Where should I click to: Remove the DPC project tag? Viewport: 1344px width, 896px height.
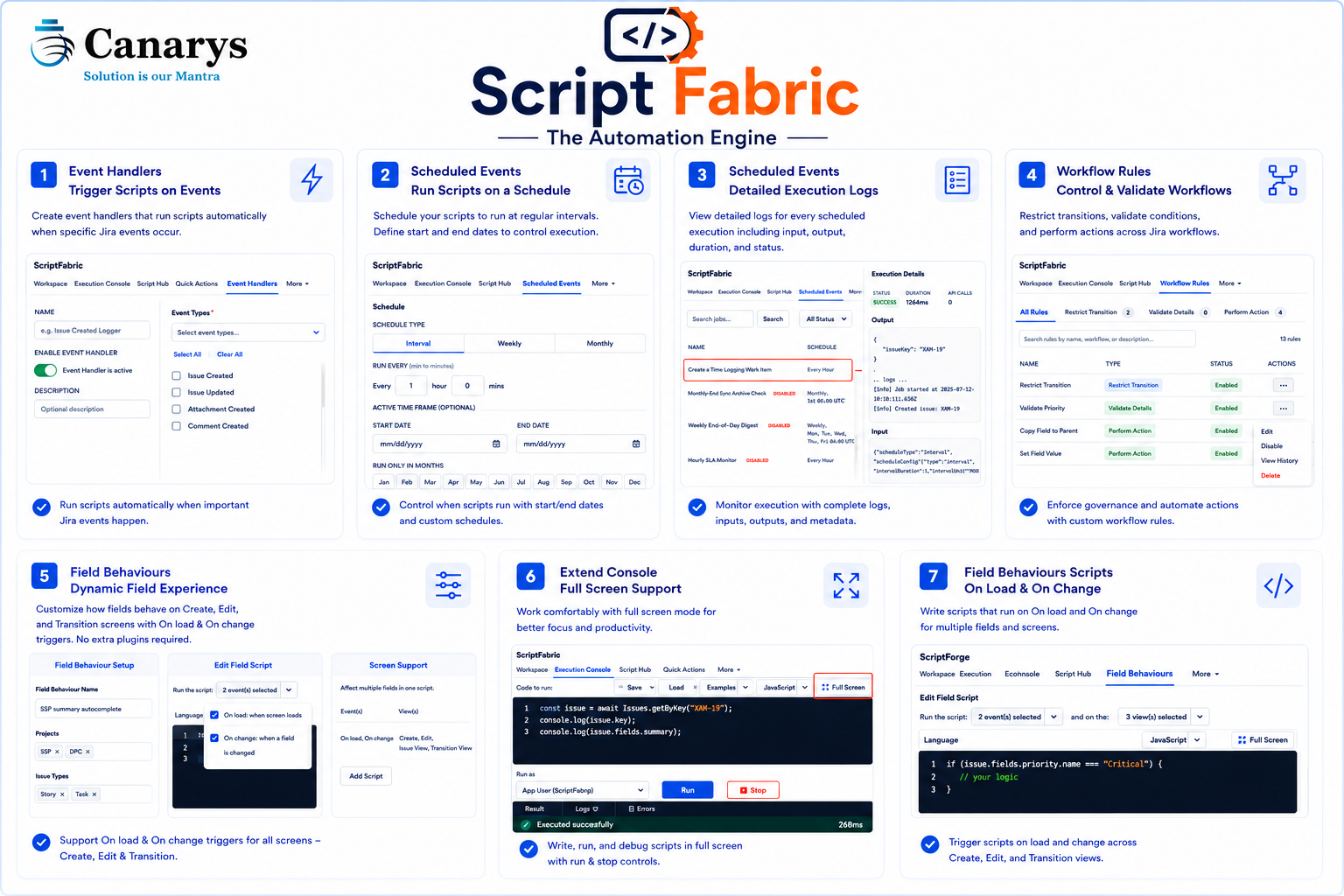[87, 752]
